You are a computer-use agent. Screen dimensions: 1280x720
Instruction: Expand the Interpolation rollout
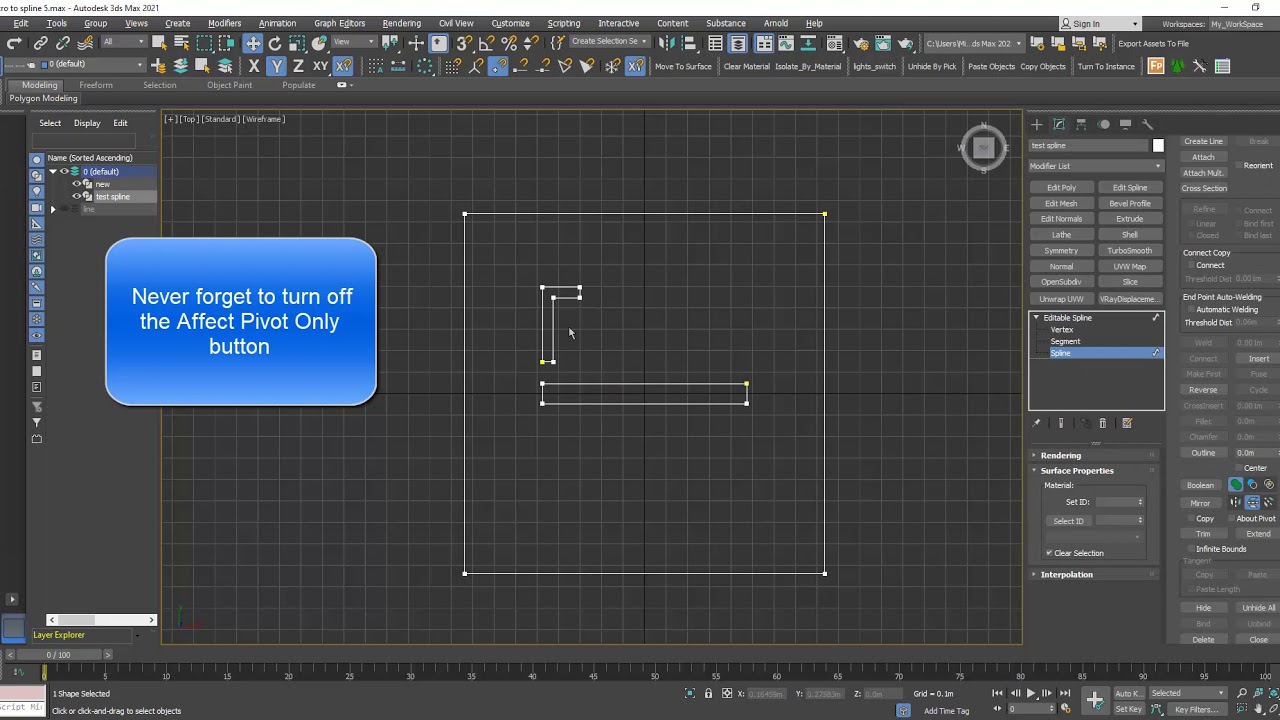point(1093,574)
